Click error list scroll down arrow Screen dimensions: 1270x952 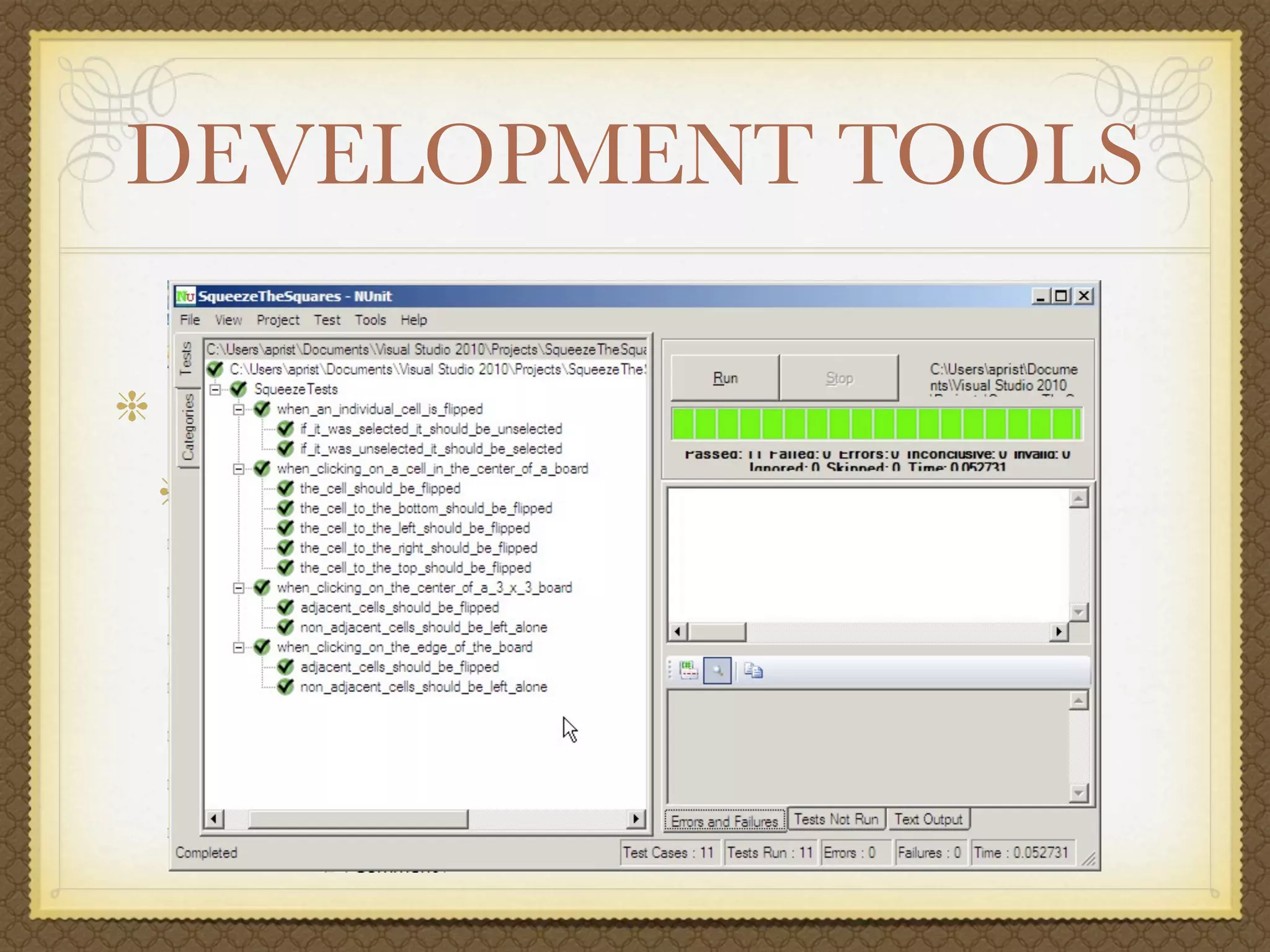point(1079,612)
